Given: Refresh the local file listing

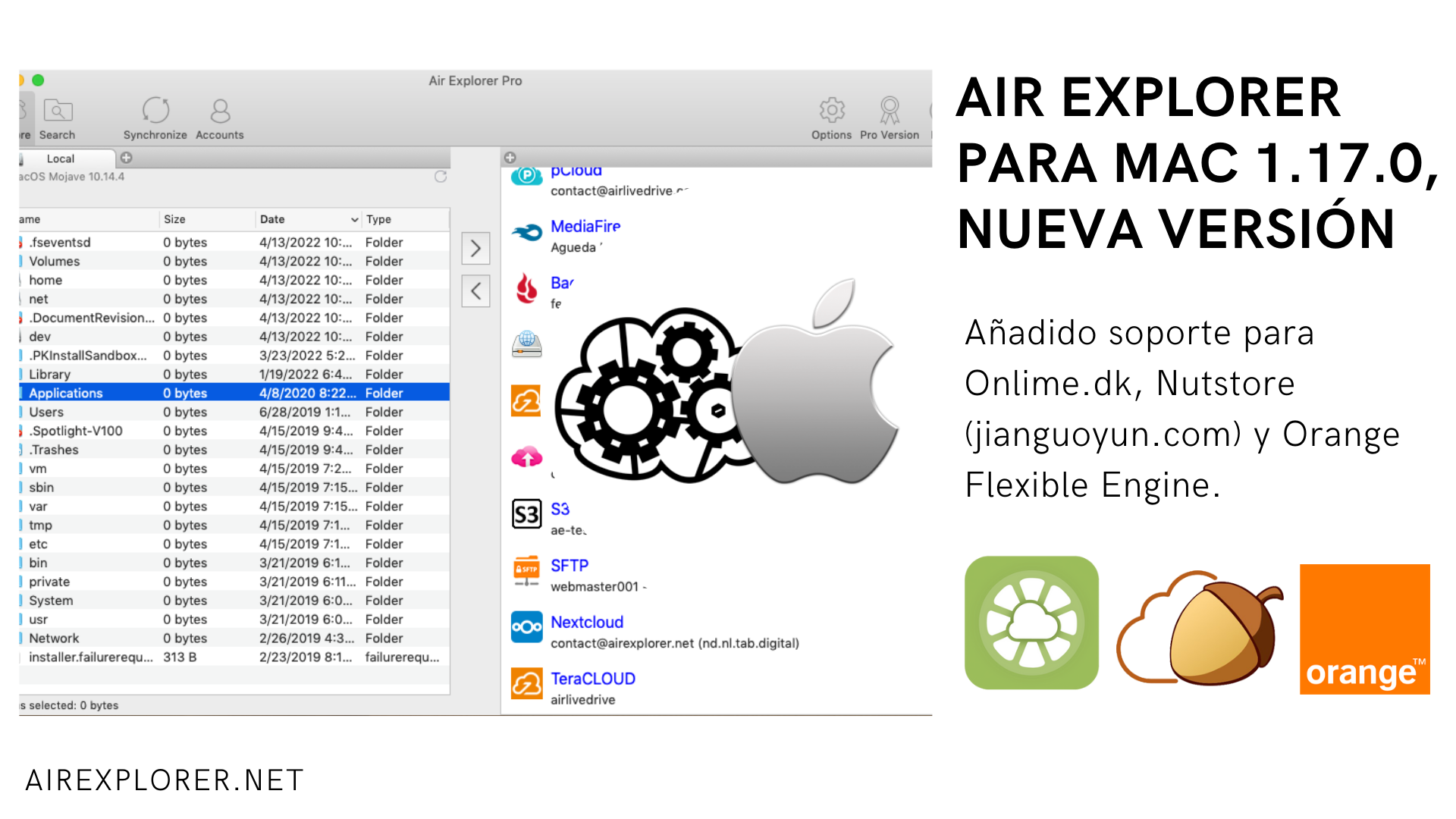Looking at the screenshot, I should pos(442,177).
